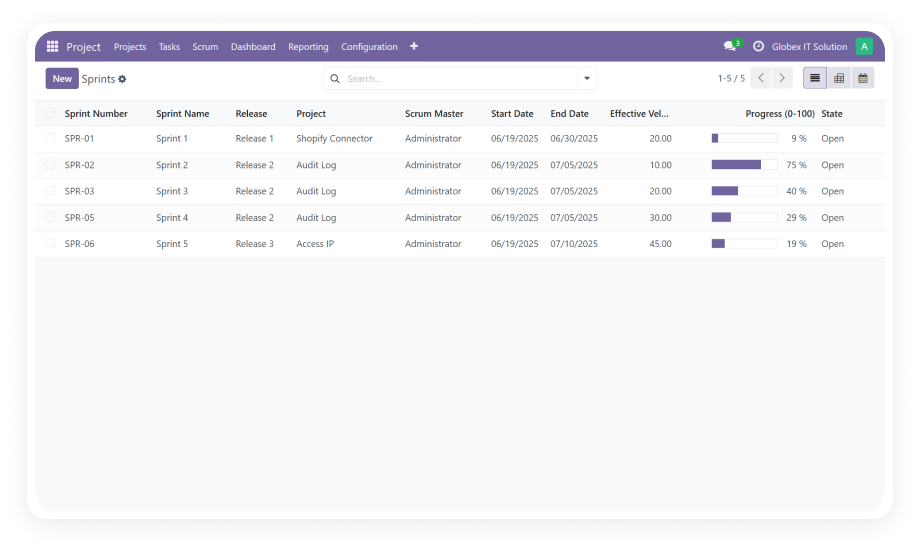Sort by Start Date column header
The height and width of the screenshot is (550, 920).
click(512, 113)
